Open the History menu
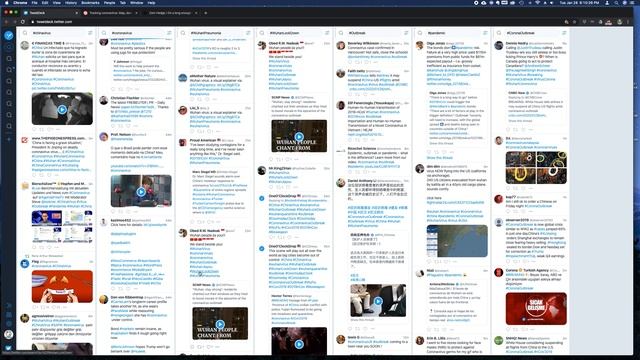 click(71, 3)
